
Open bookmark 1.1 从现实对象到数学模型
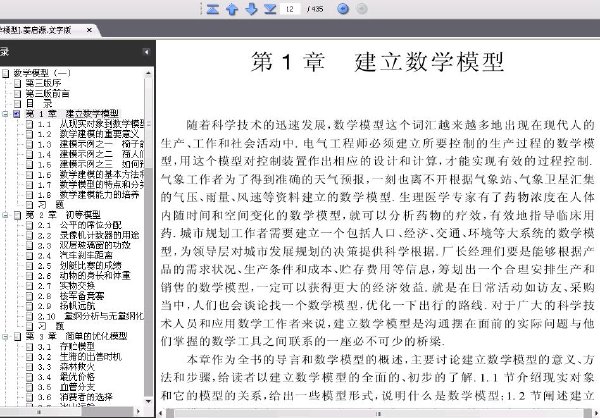[x=91, y=124]
